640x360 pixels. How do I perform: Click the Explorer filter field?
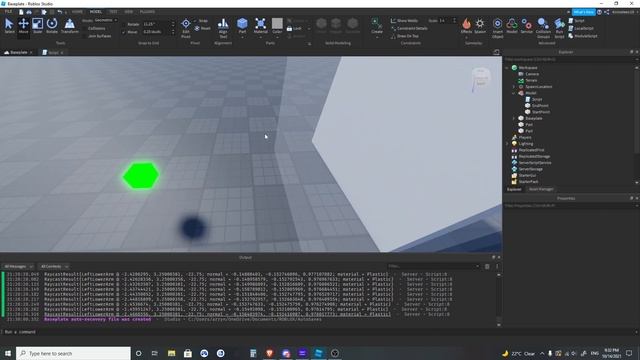(x=569, y=60)
